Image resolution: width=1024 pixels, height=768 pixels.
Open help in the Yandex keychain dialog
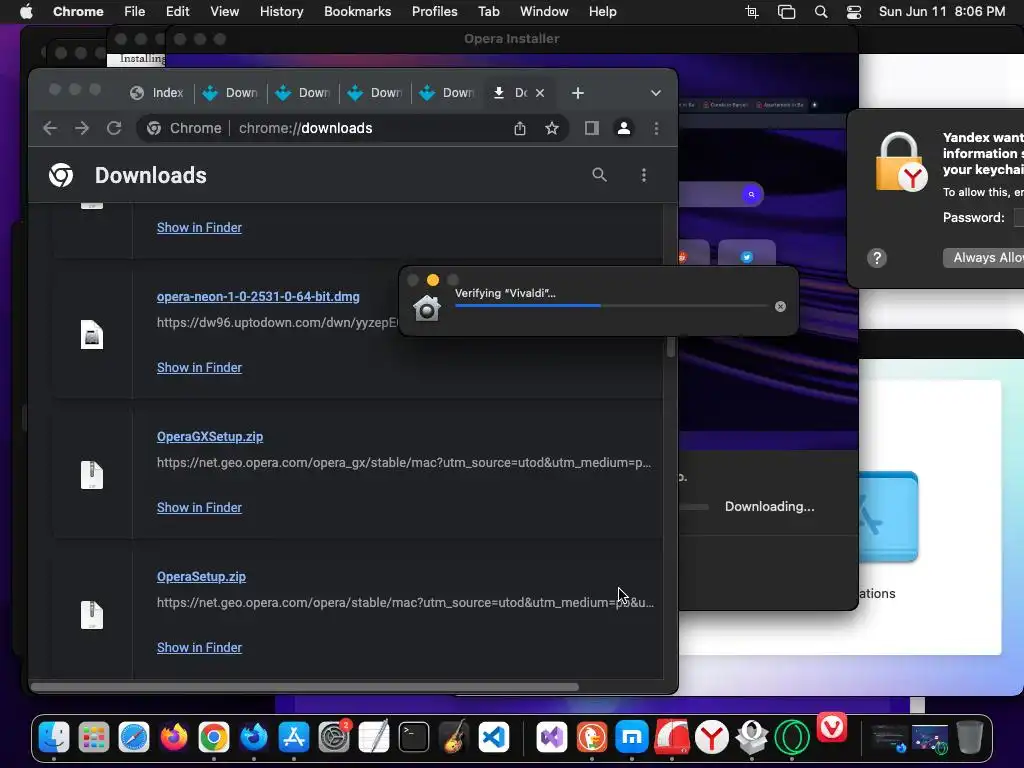tap(877, 258)
